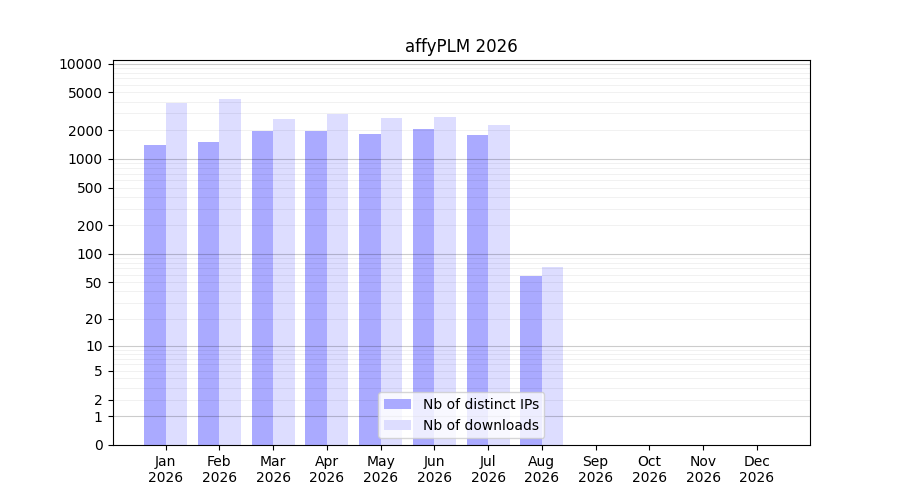This screenshot has width=900, height=500.
Task: Click the affyPLM 2026 chart title
Action: pyautogui.click(x=461, y=46)
